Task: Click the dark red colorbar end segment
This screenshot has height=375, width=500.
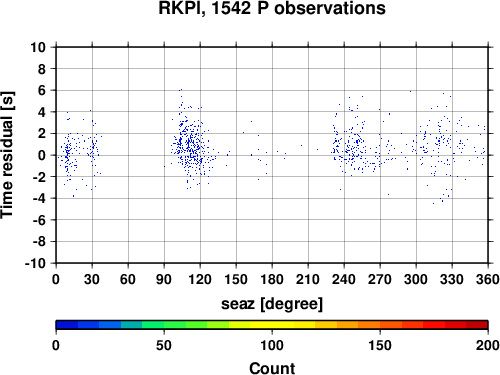Action: [x=477, y=325]
